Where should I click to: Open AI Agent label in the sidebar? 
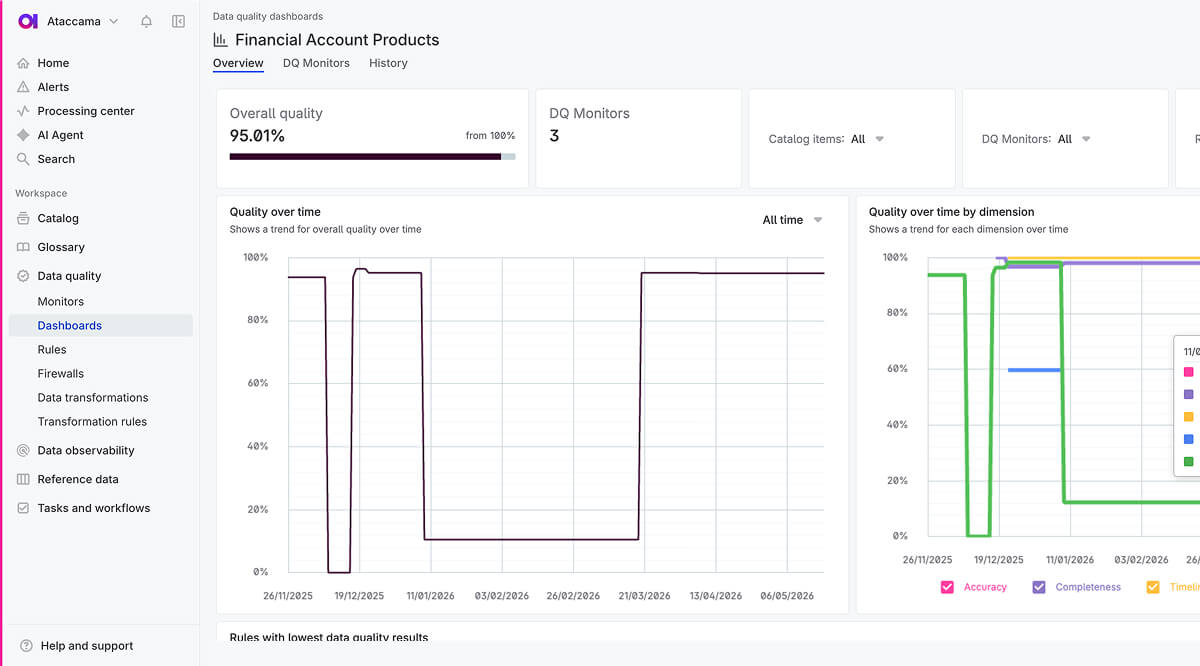pos(61,135)
